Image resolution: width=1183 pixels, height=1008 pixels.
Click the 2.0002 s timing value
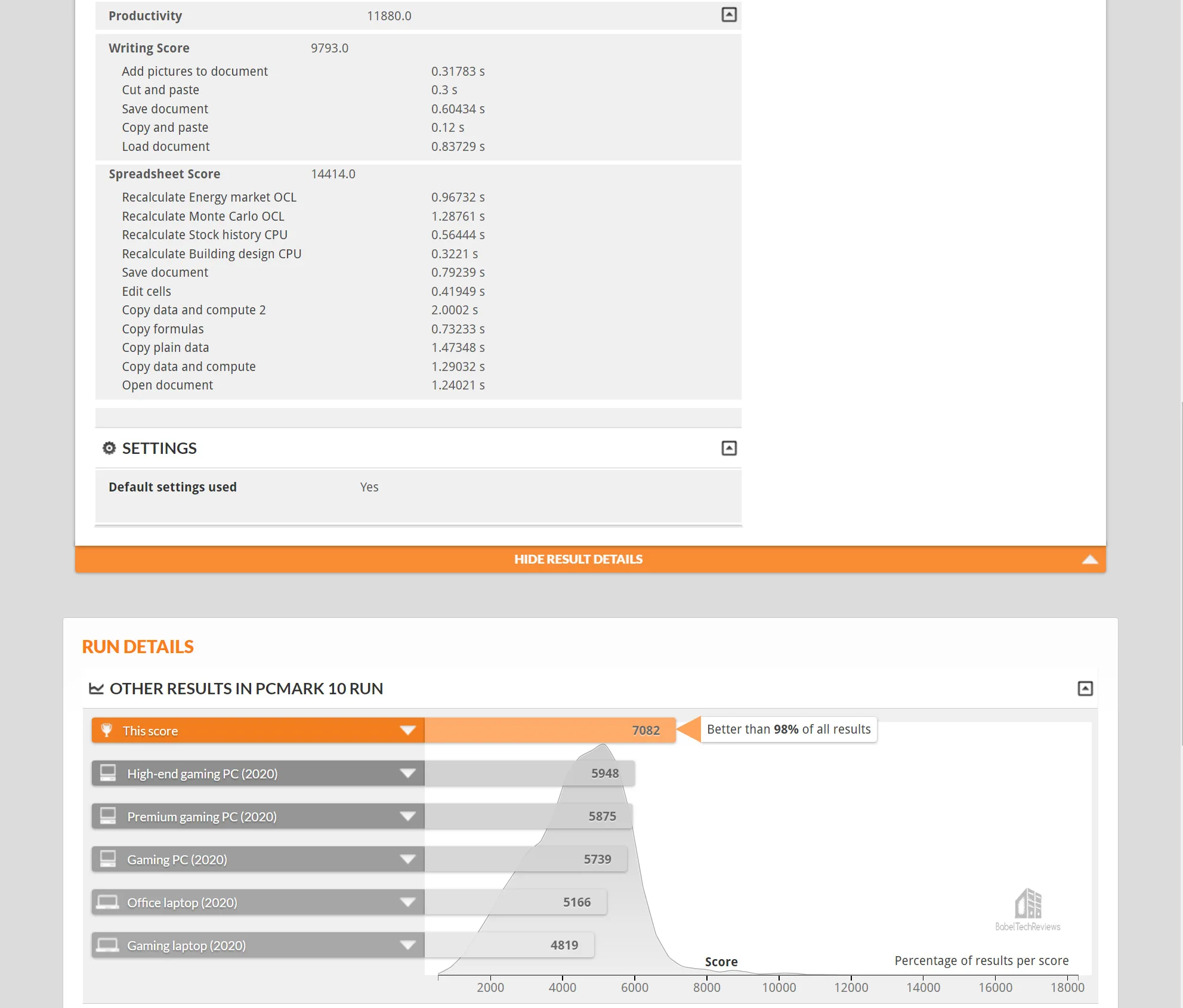(455, 310)
